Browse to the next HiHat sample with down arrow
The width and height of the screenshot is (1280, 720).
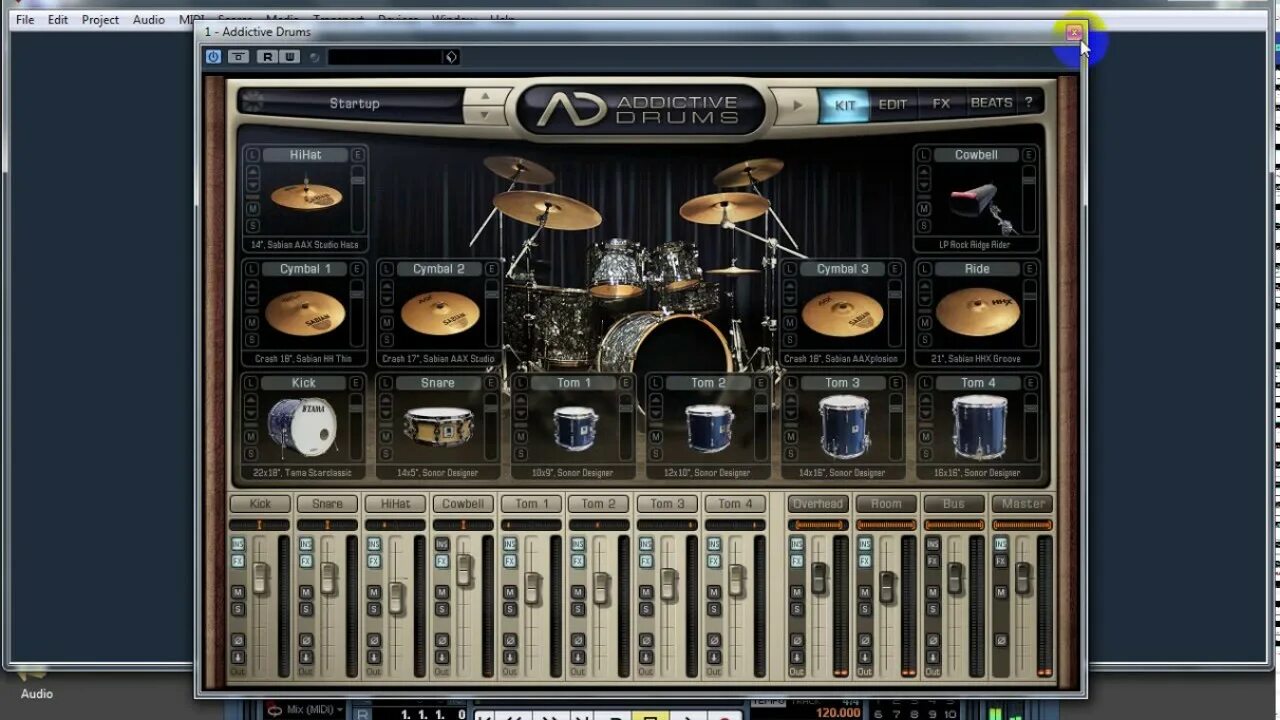253,185
